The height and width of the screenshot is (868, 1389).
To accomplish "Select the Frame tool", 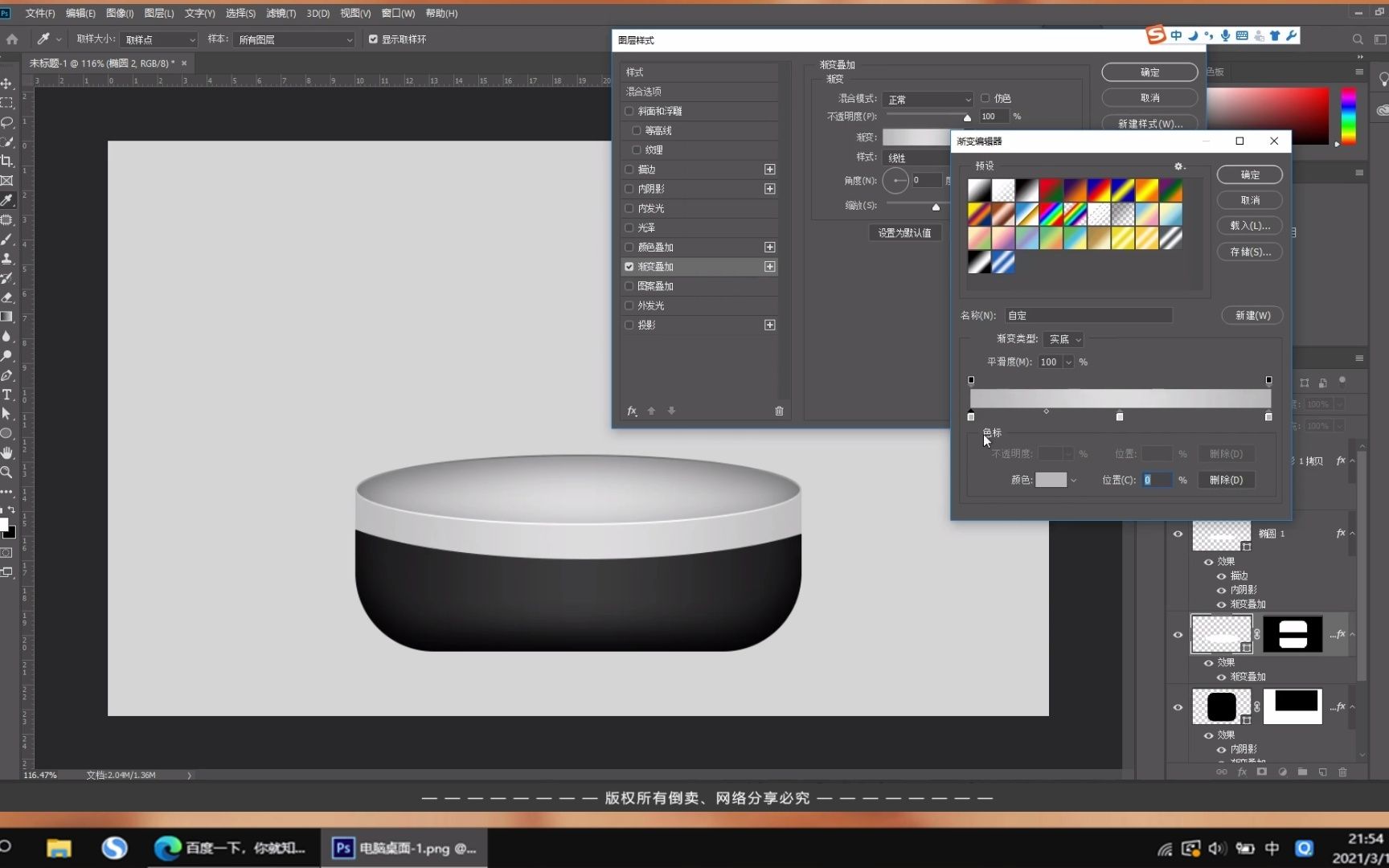I will pos(7,181).
